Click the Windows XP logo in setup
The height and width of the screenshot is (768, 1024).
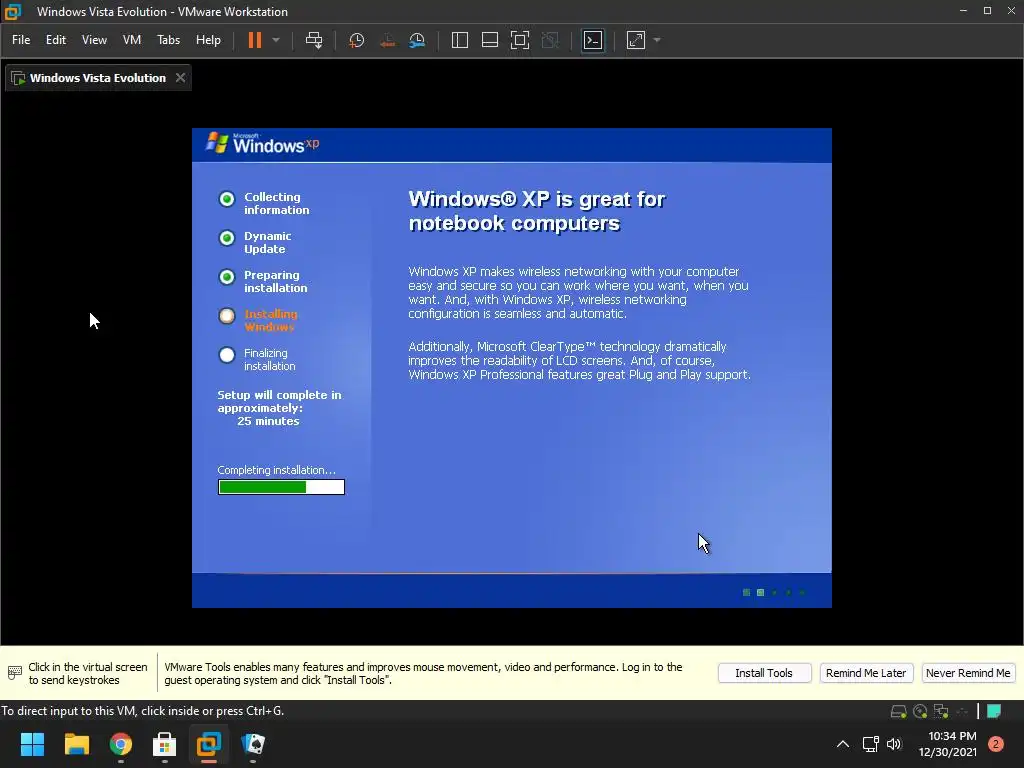pyautogui.click(x=263, y=143)
